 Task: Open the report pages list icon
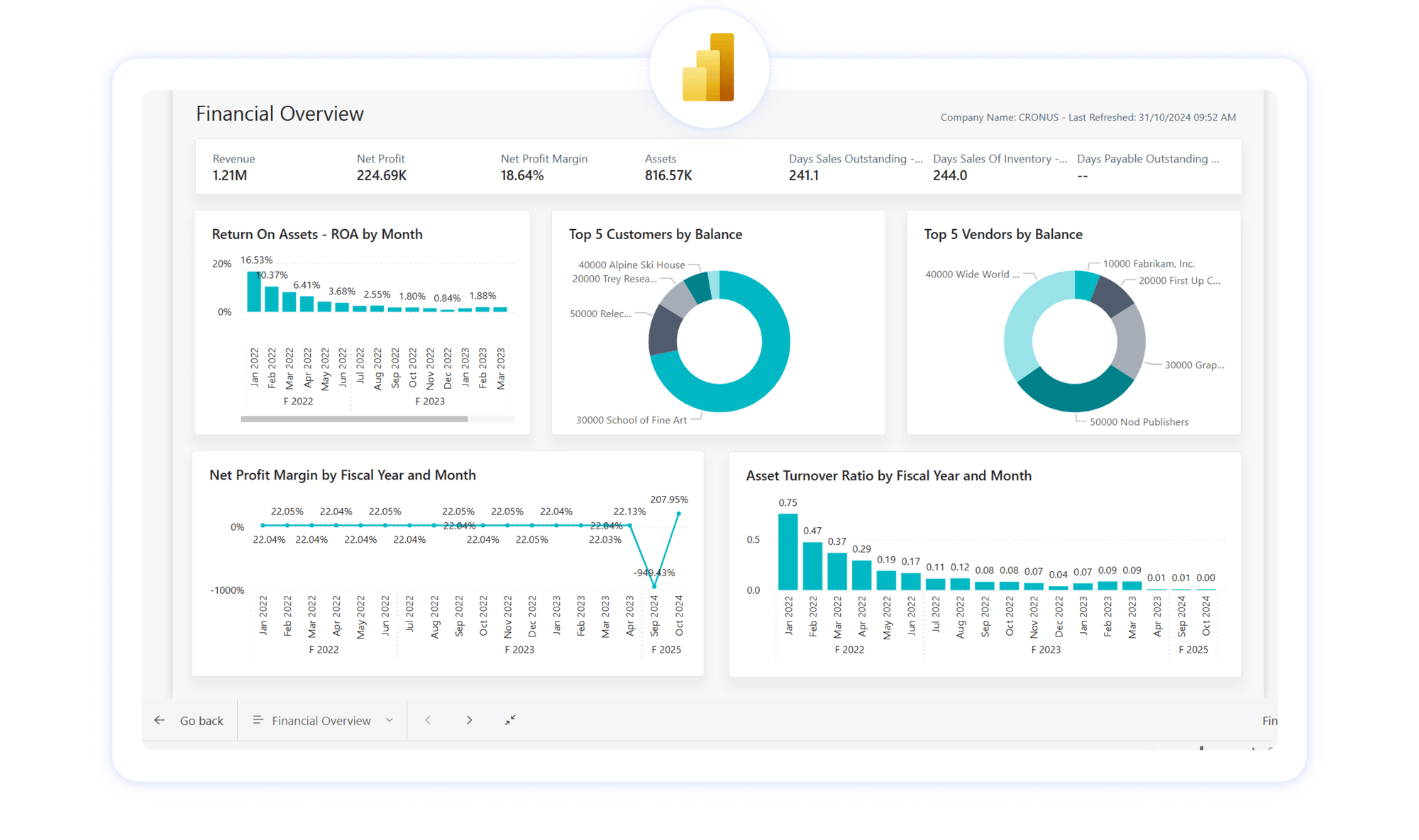[x=258, y=720]
